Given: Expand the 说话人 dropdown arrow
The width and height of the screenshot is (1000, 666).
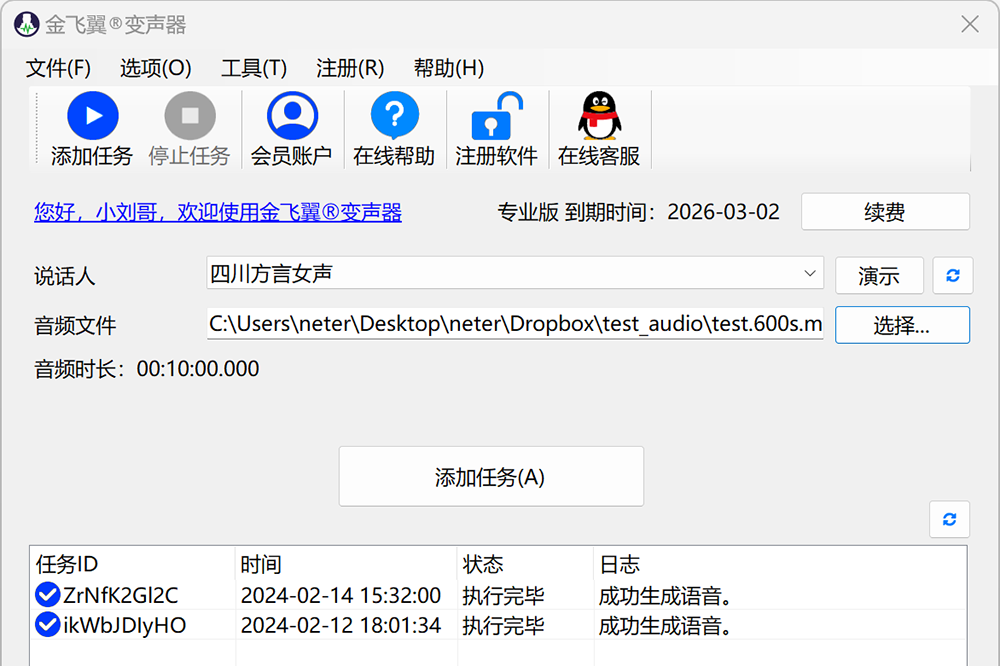Looking at the screenshot, I should tap(809, 273).
